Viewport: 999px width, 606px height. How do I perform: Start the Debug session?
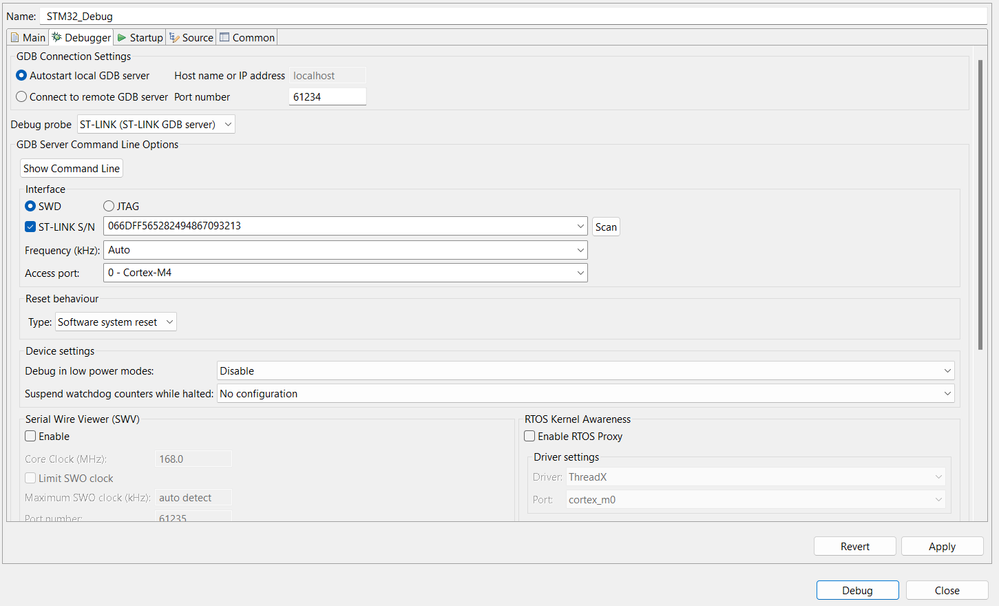click(857, 590)
